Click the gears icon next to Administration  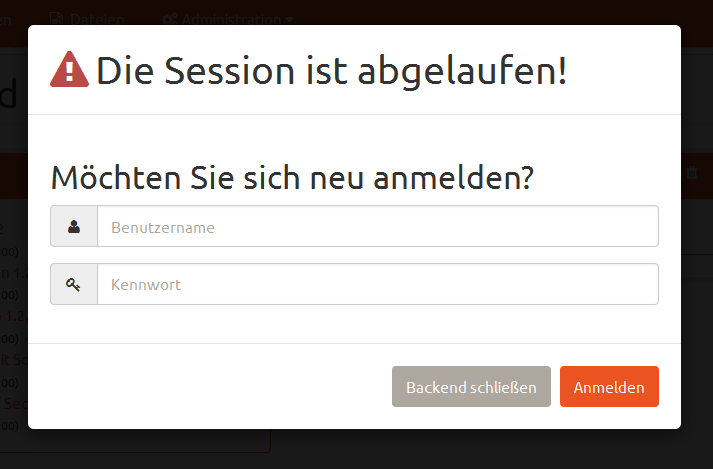tap(169, 18)
